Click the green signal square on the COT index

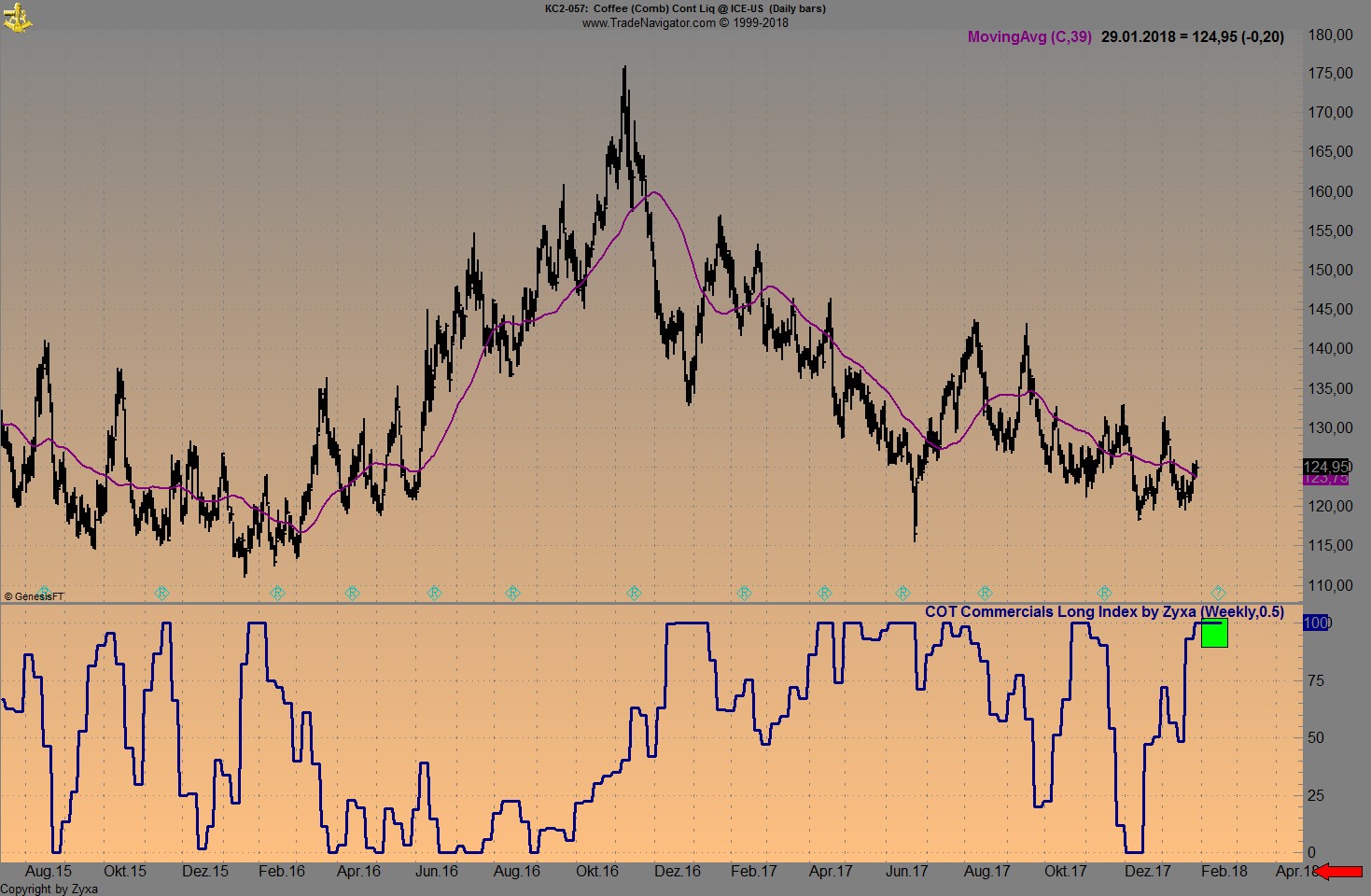click(1214, 634)
